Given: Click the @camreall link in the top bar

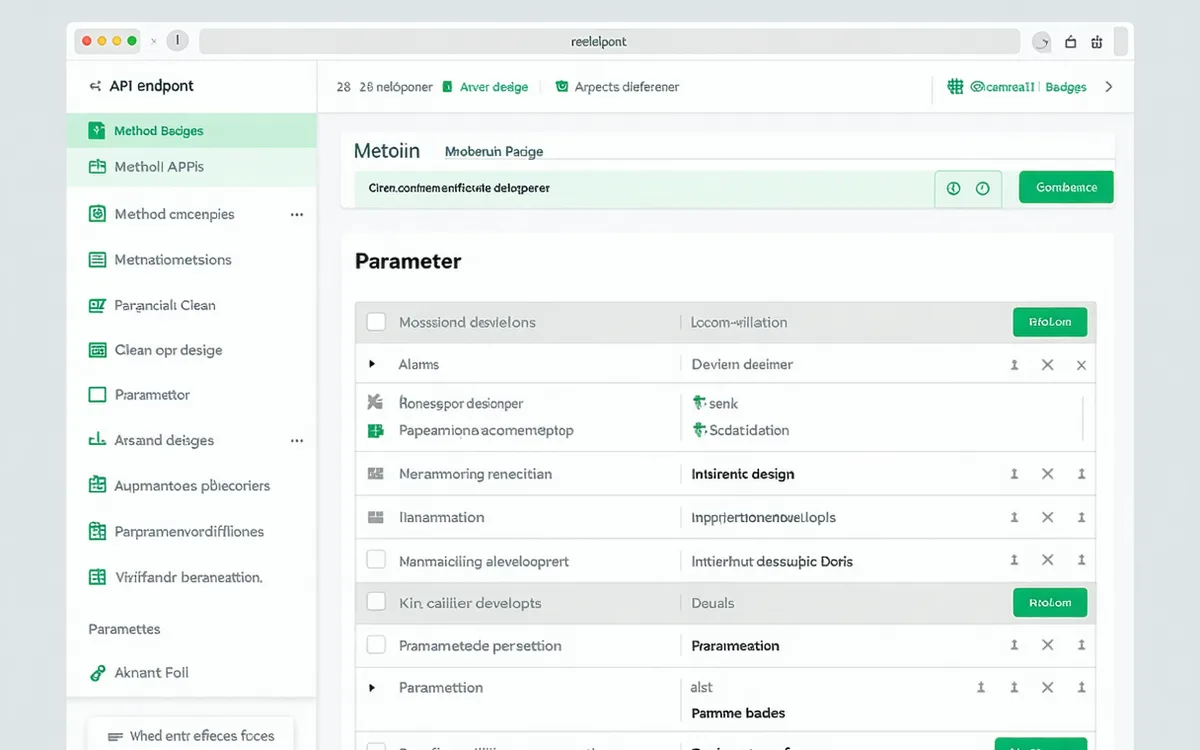Looking at the screenshot, I should click(1003, 87).
